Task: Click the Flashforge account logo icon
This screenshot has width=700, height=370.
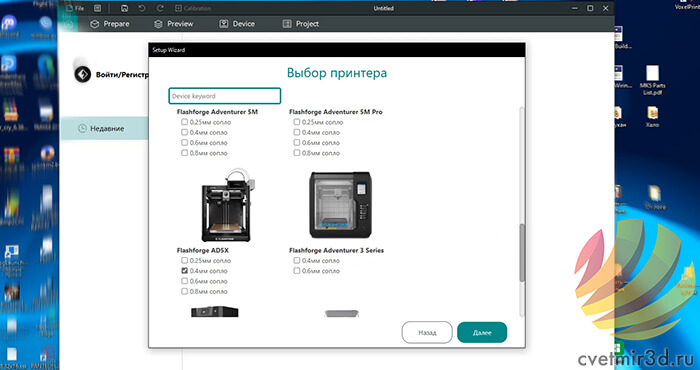Action: point(83,74)
